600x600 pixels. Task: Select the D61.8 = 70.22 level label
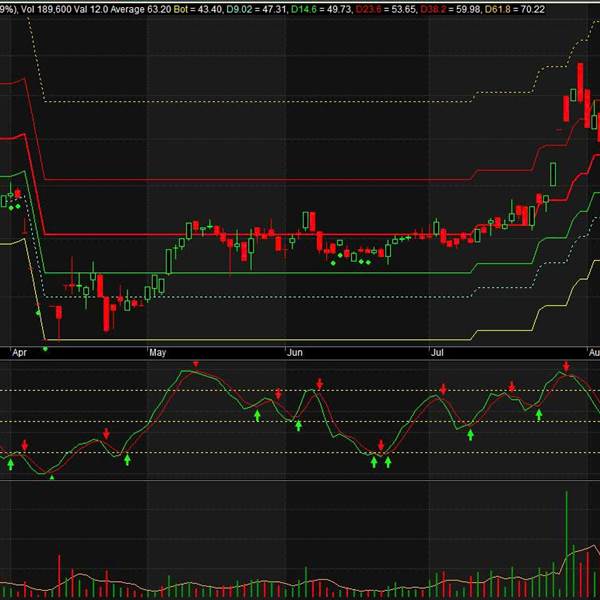click(x=515, y=9)
